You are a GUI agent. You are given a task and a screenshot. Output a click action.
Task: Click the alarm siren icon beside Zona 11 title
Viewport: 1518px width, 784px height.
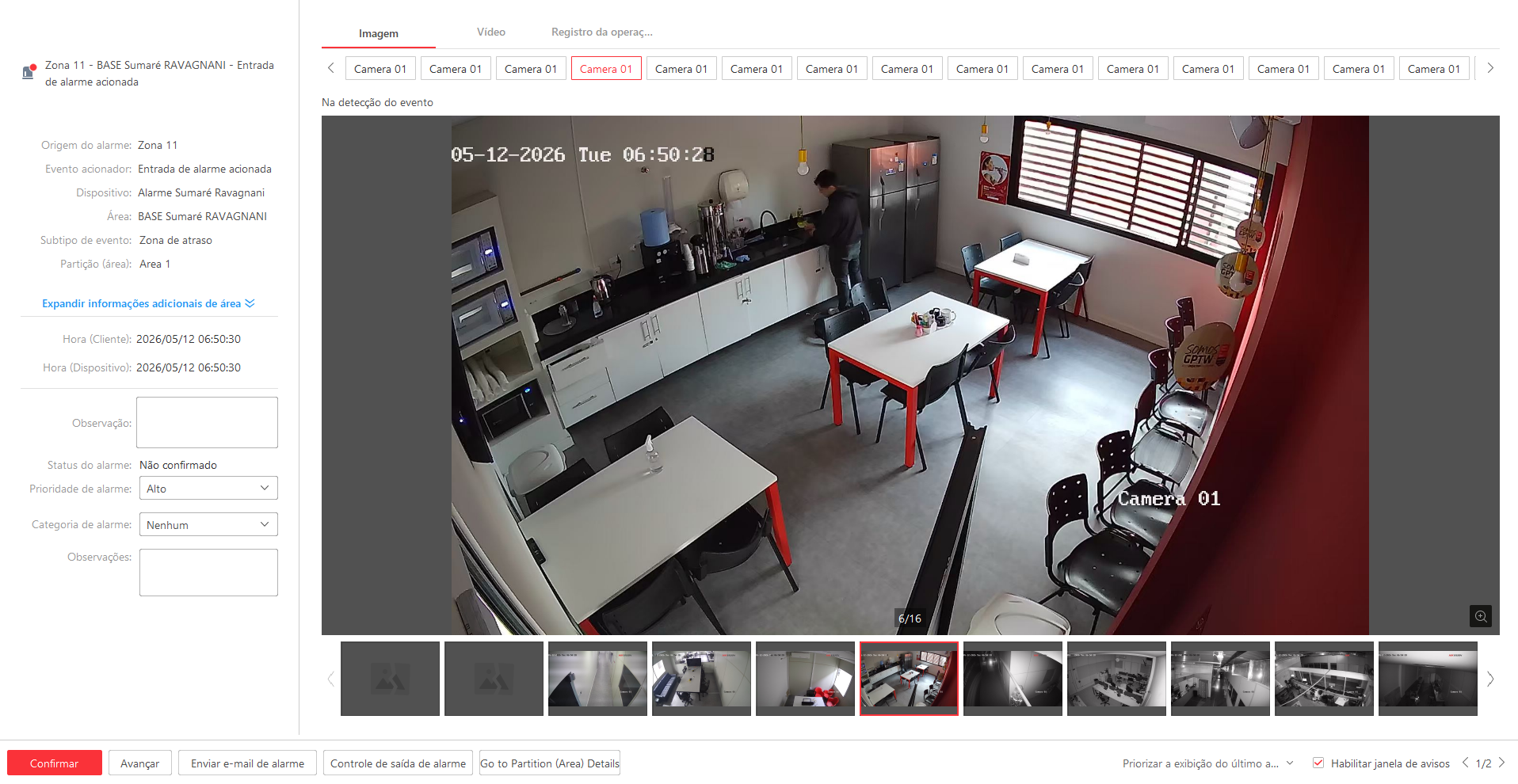click(29, 72)
